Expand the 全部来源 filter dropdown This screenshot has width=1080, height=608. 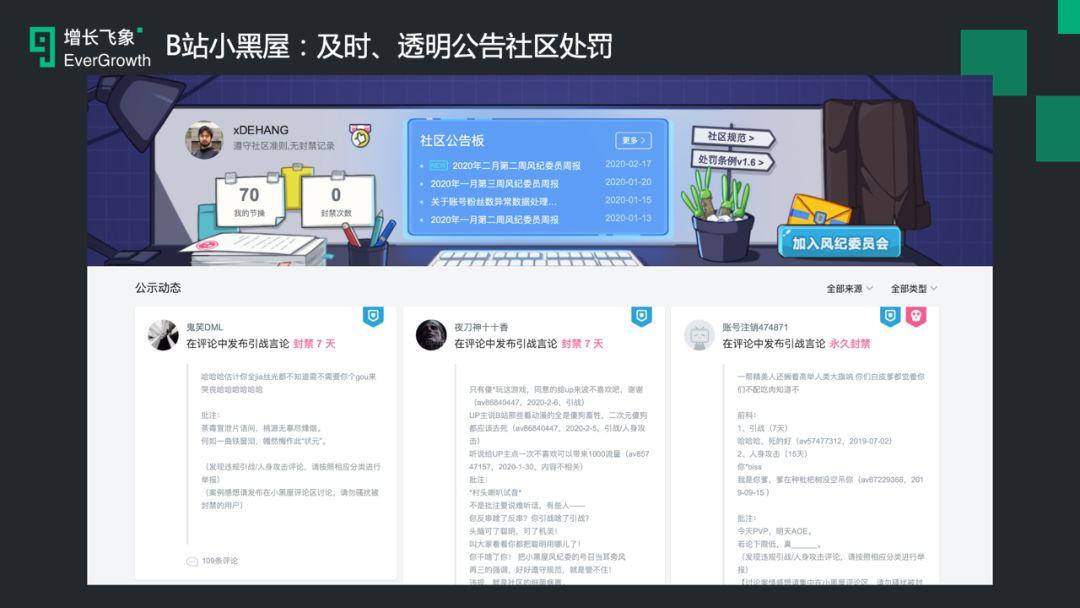[849, 288]
